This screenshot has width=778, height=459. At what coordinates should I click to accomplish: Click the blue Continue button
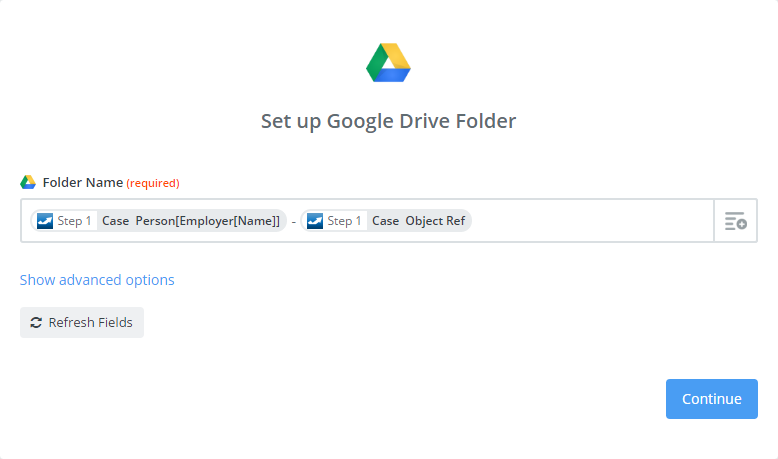(712, 399)
